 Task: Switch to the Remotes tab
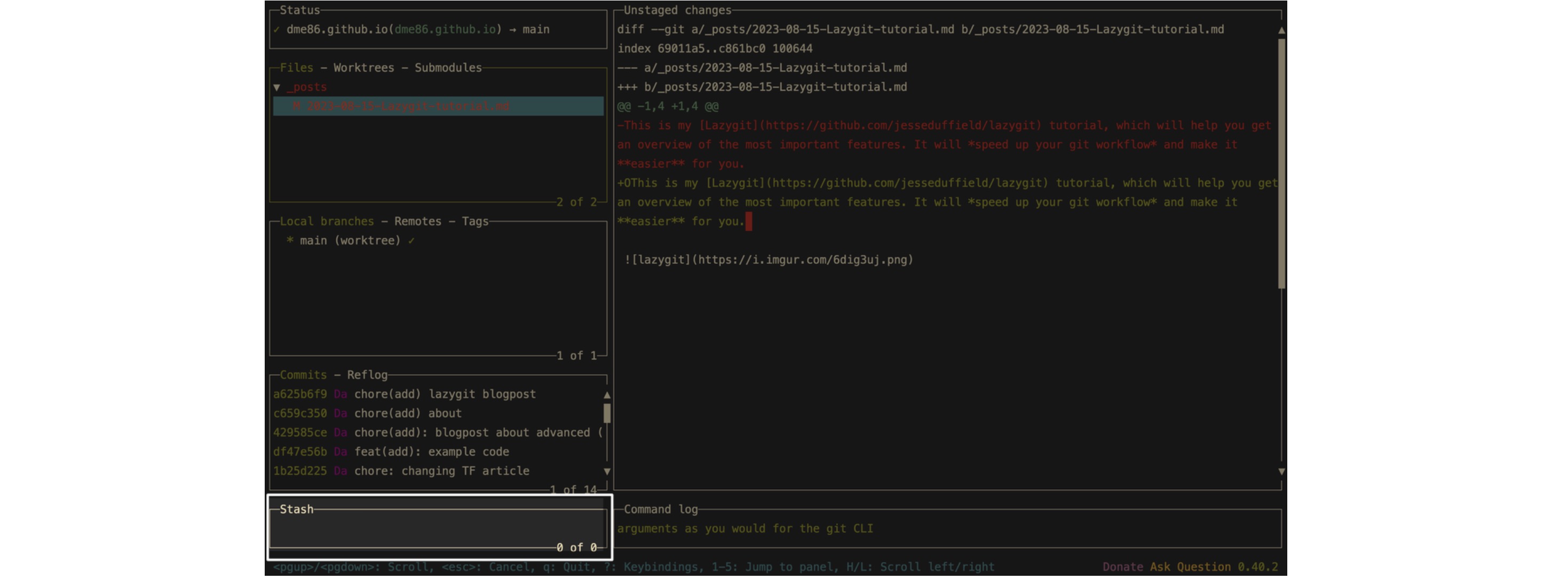(417, 221)
